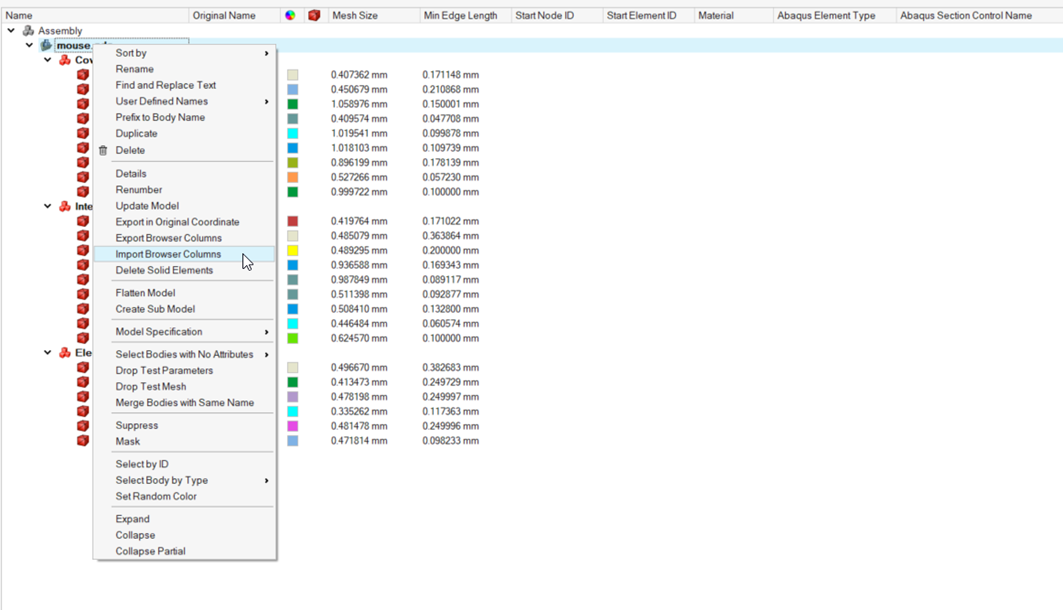
Task: Click the Assembly node icon
Action: pyautogui.click(x=28, y=31)
